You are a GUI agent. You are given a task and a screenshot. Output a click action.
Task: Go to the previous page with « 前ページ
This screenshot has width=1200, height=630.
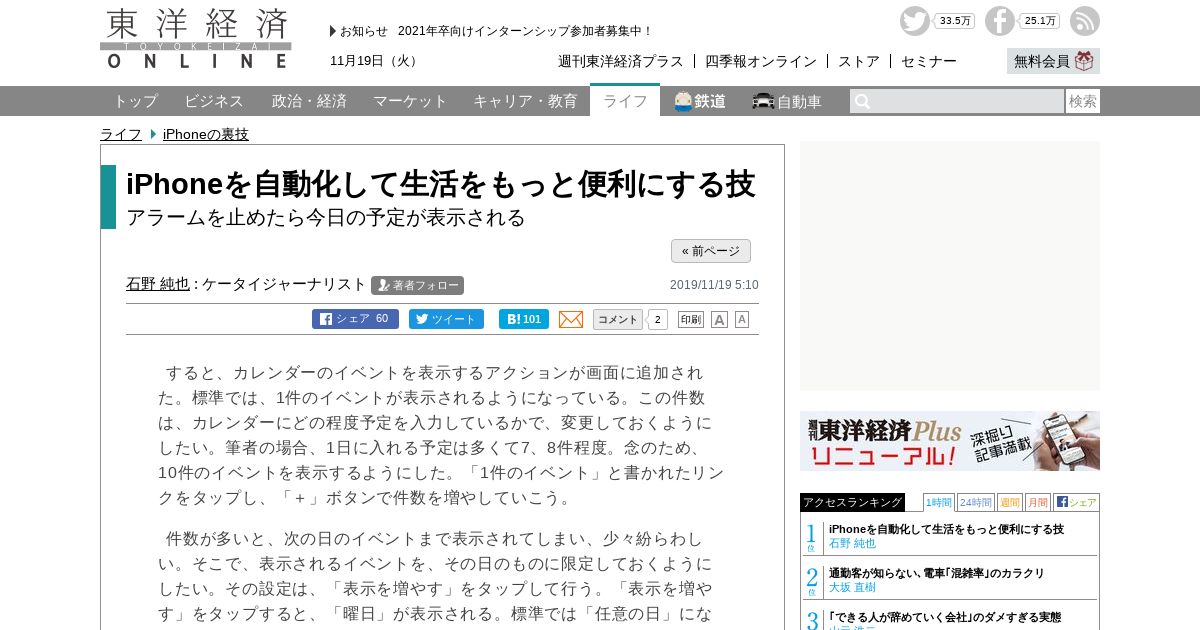[711, 251]
